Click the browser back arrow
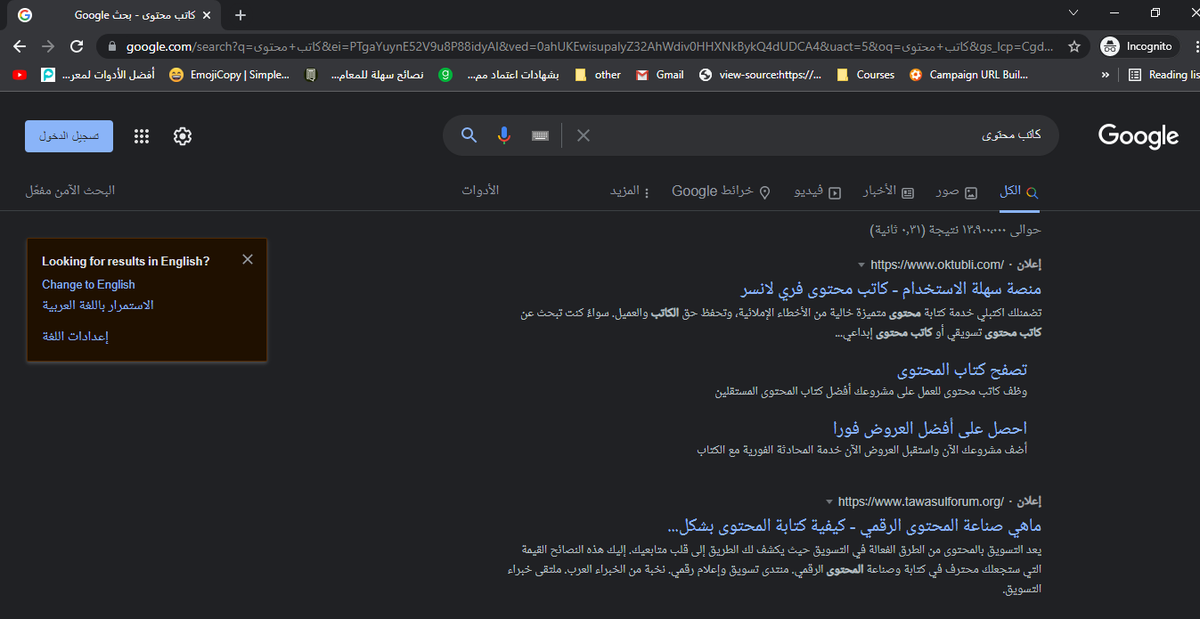 [19, 47]
